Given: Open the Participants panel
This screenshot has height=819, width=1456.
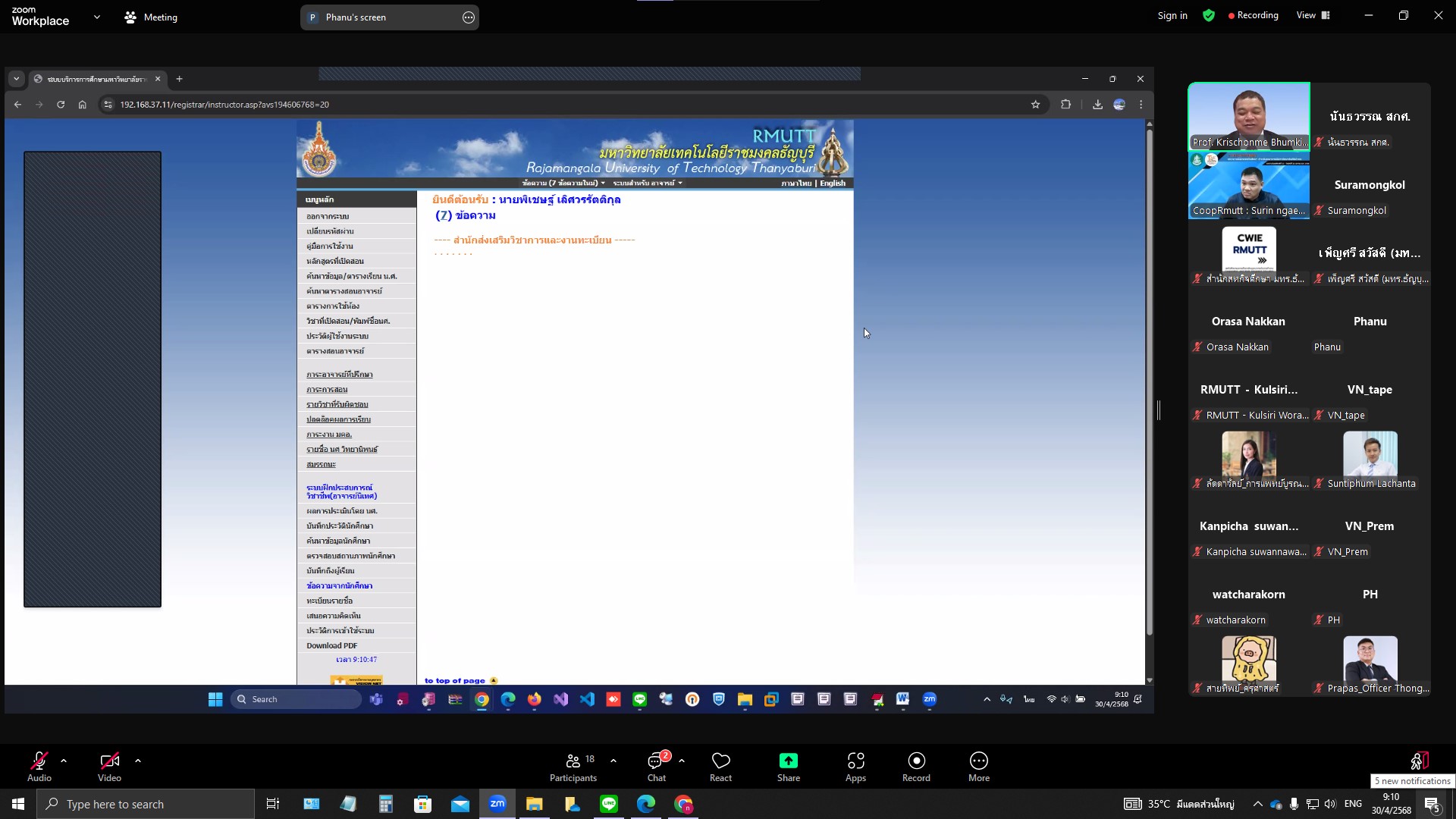Looking at the screenshot, I should pyautogui.click(x=573, y=767).
